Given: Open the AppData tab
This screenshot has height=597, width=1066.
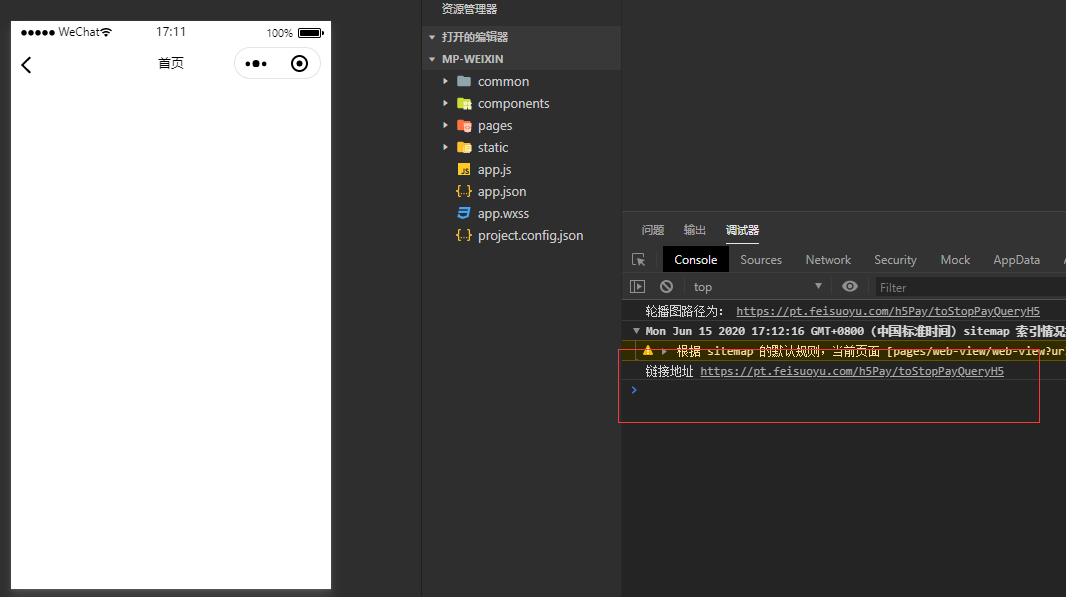Looking at the screenshot, I should pyautogui.click(x=1016, y=260).
